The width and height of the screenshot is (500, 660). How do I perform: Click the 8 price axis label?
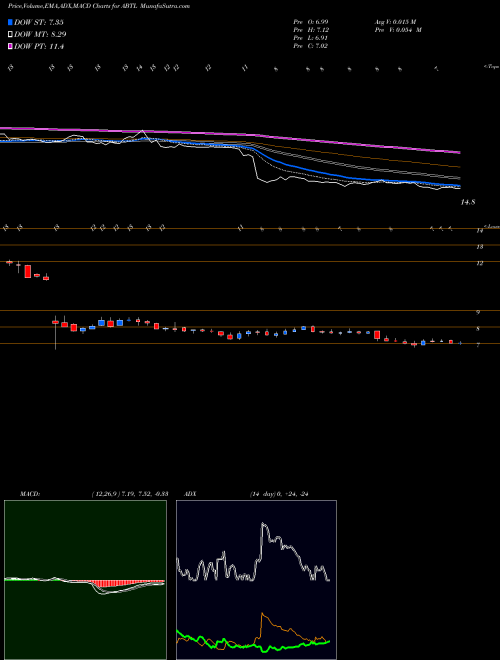point(478,329)
